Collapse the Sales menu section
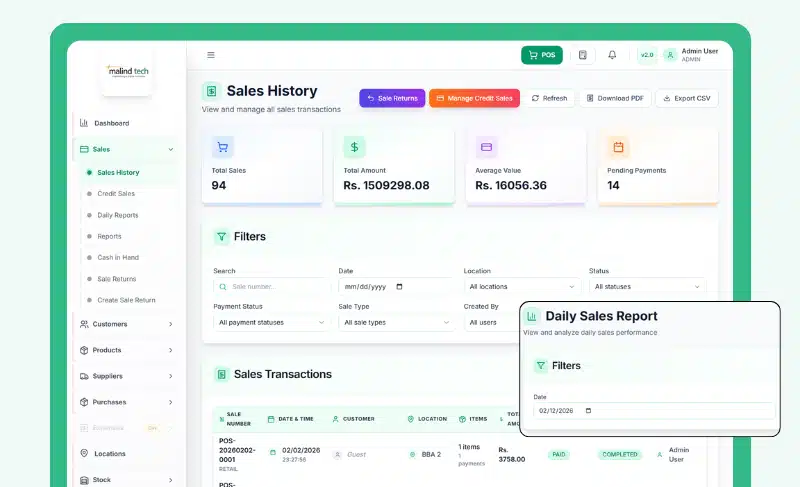800x487 pixels. click(170, 149)
